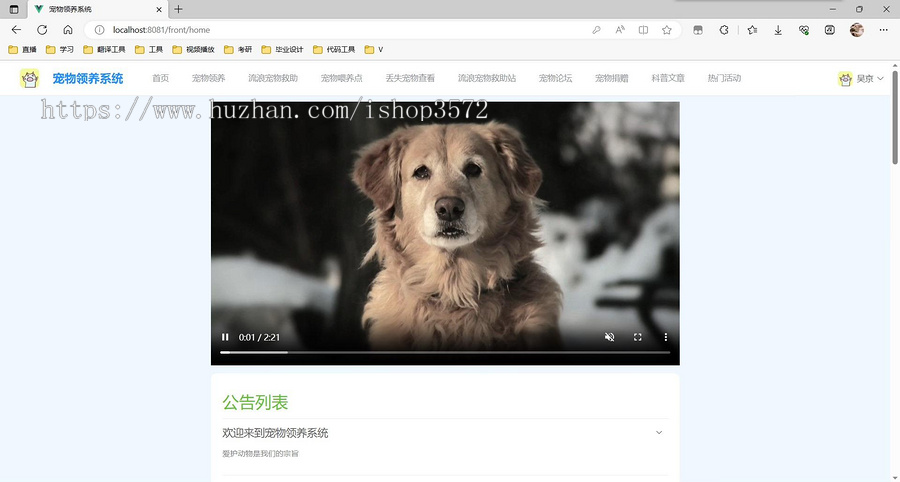
Task: Open the 直播 bookmarks folder
Action: click(22, 50)
